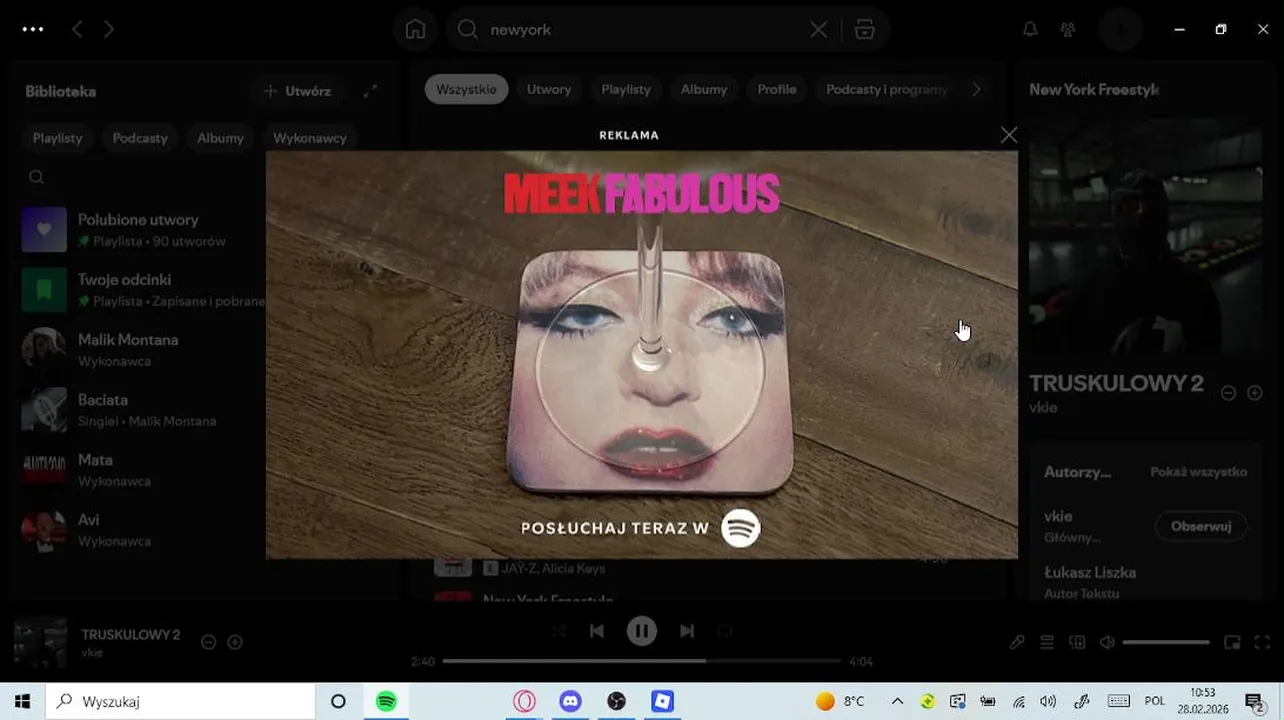Open the library search magnifier
The image size is (1284, 720).
point(37,177)
